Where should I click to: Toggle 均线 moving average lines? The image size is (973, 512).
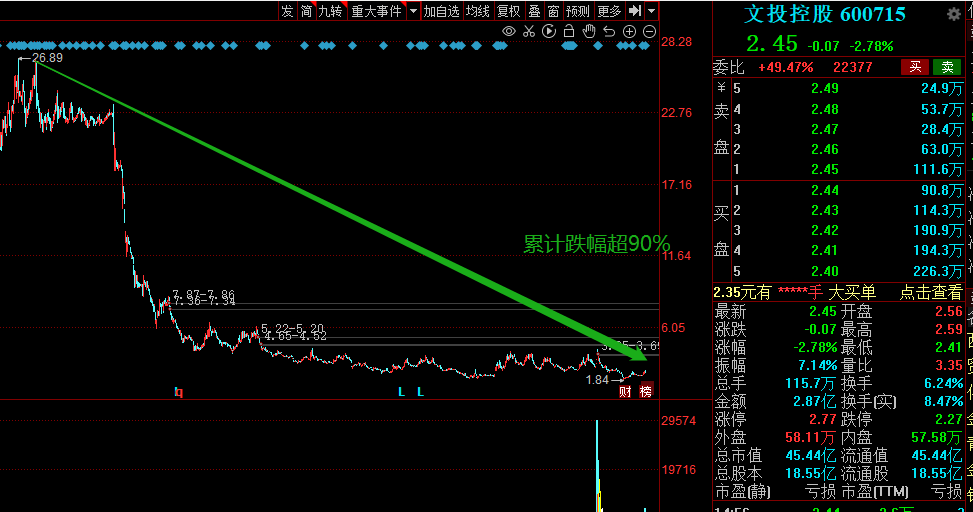click(478, 11)
